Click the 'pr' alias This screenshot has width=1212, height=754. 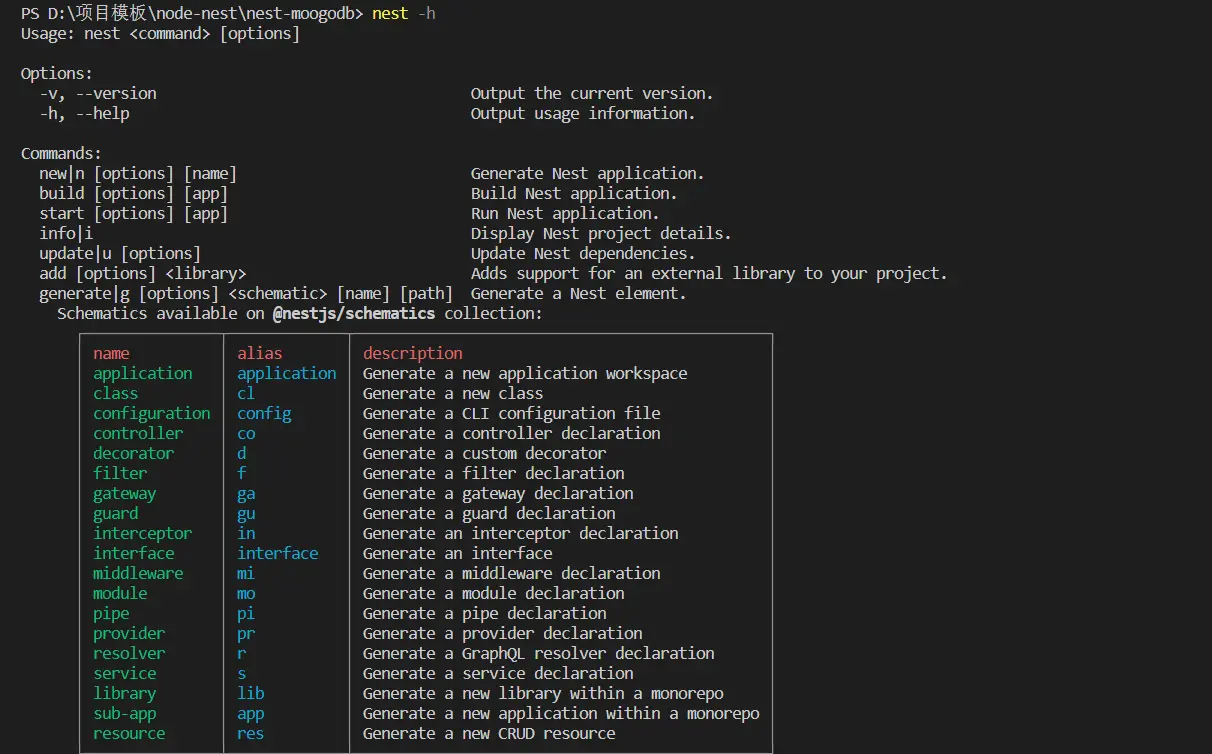coord(246,633)
